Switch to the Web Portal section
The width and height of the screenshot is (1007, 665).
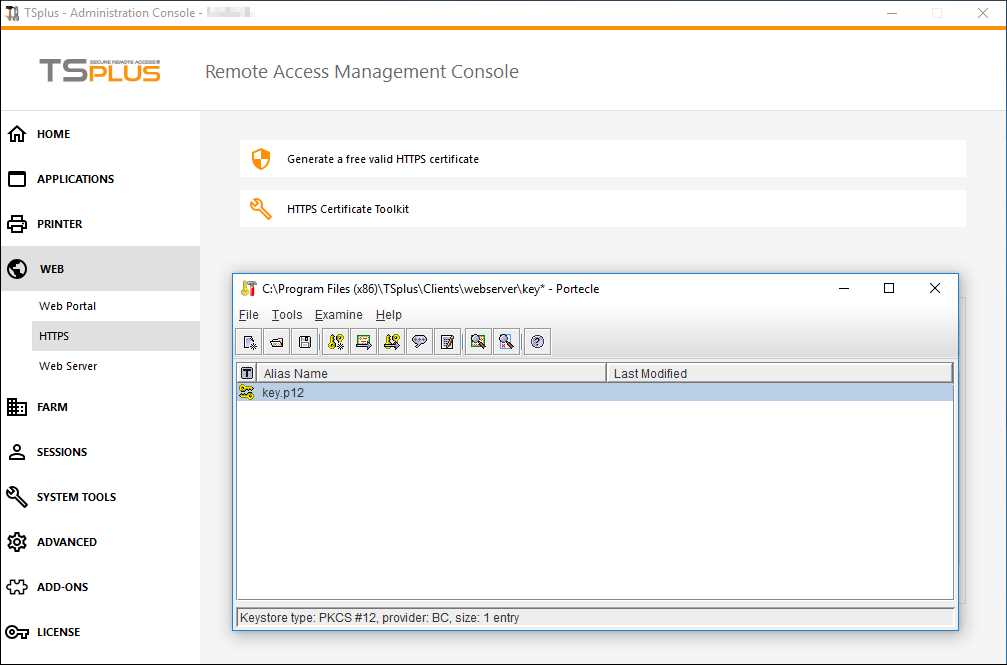pyautogui.click(x=67, y=306)
